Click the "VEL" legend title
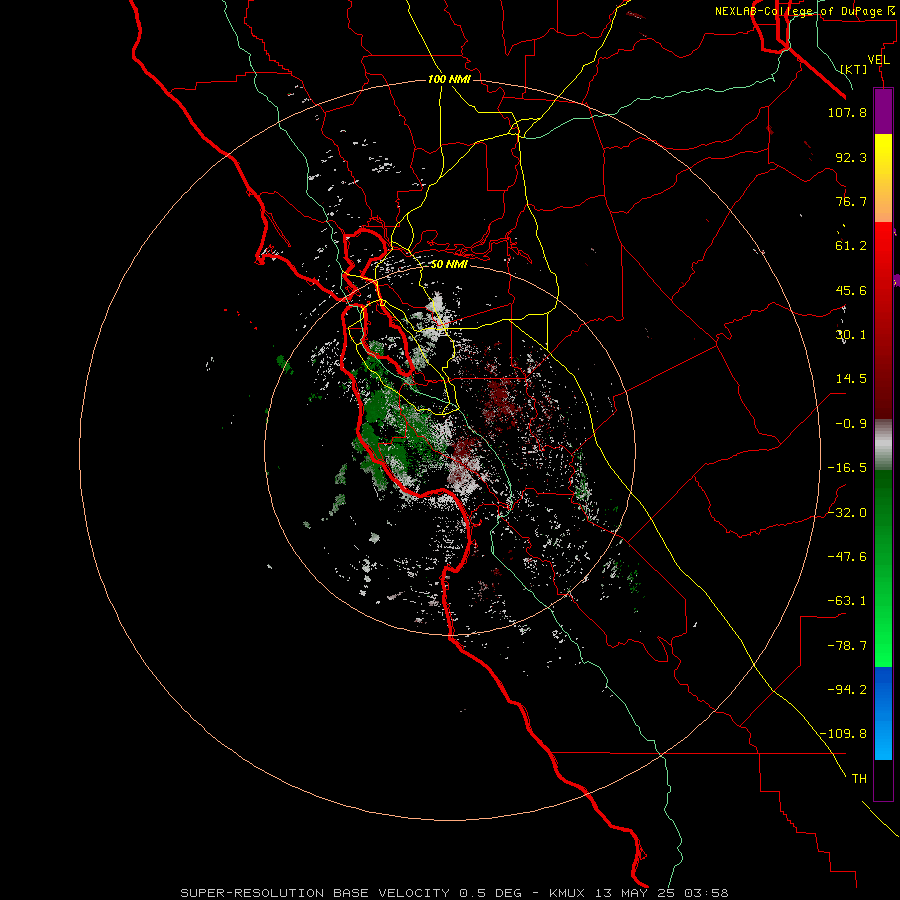 pyautogui.click(x=878, y=60)
